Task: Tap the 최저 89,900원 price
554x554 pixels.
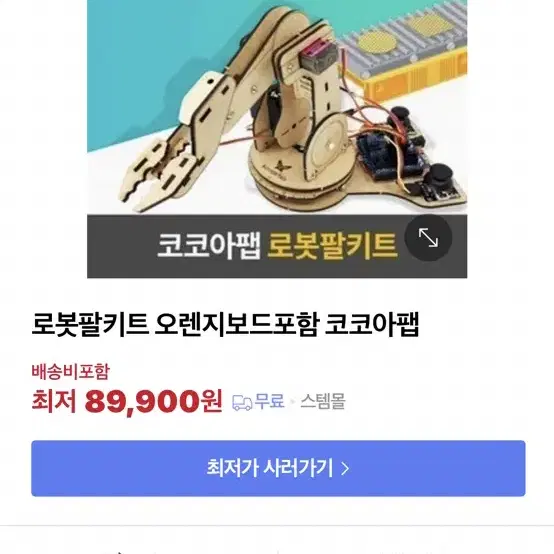Action: coord(127,401)
